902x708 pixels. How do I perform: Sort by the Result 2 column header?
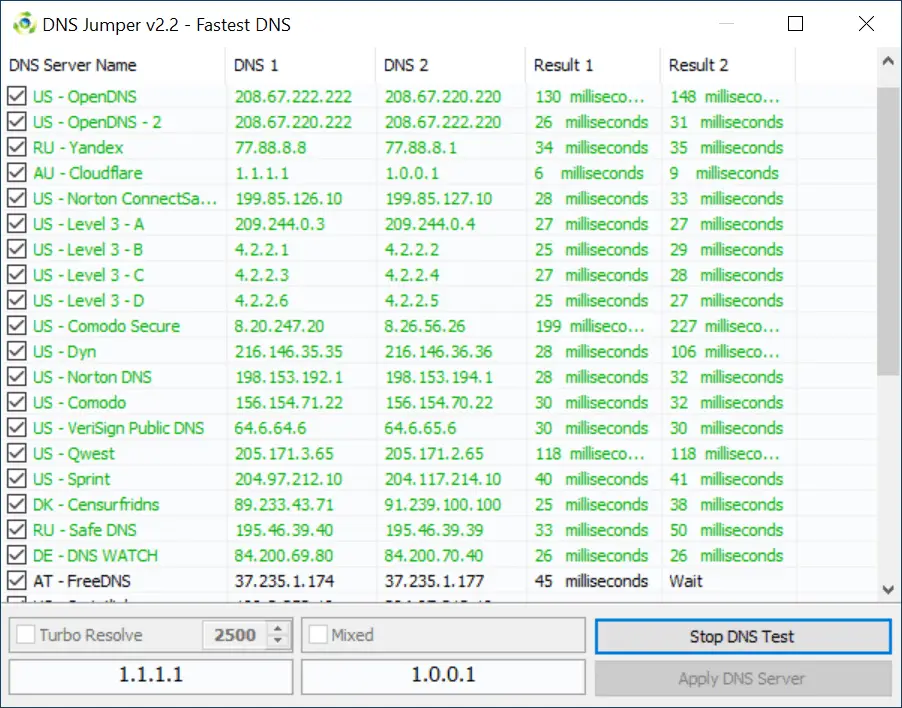pyautogui.click(x=728, y=65)
